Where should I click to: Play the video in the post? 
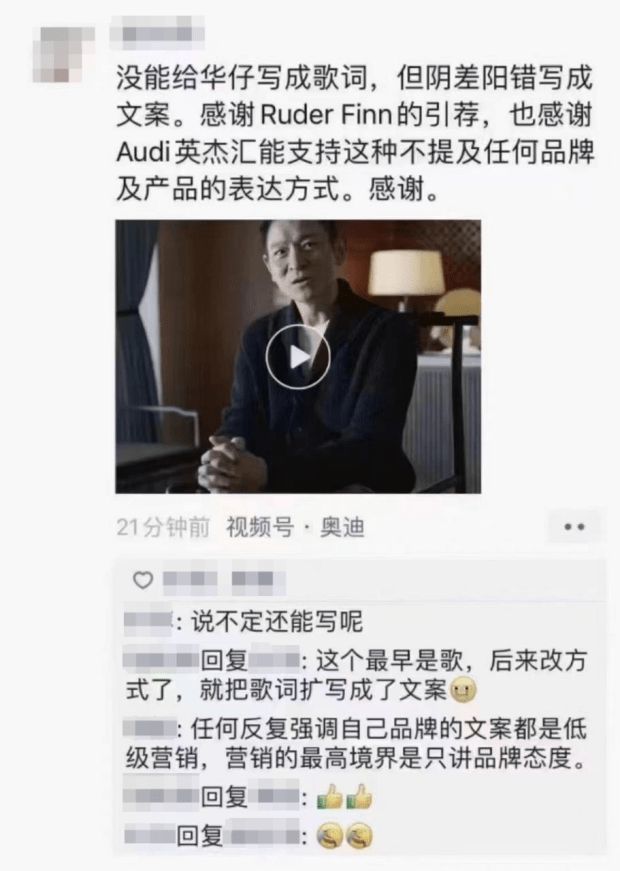point(298,357)
